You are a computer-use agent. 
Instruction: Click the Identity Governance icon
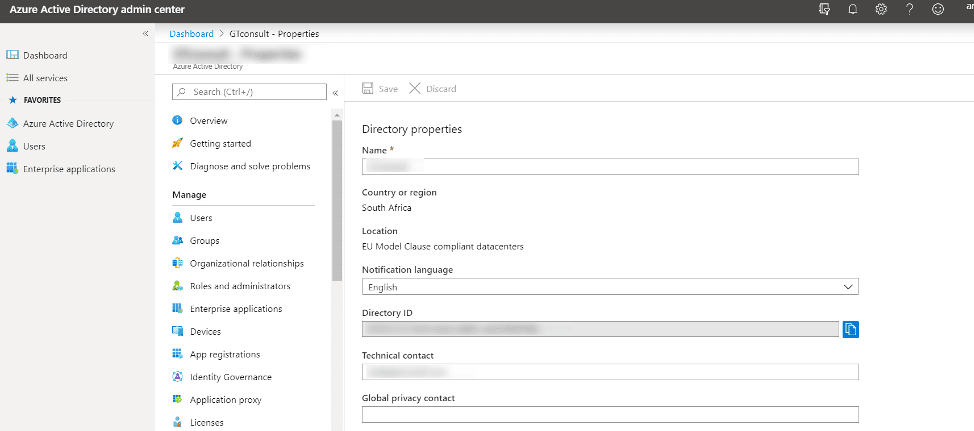pyautogui.click(x=178, y=377)
